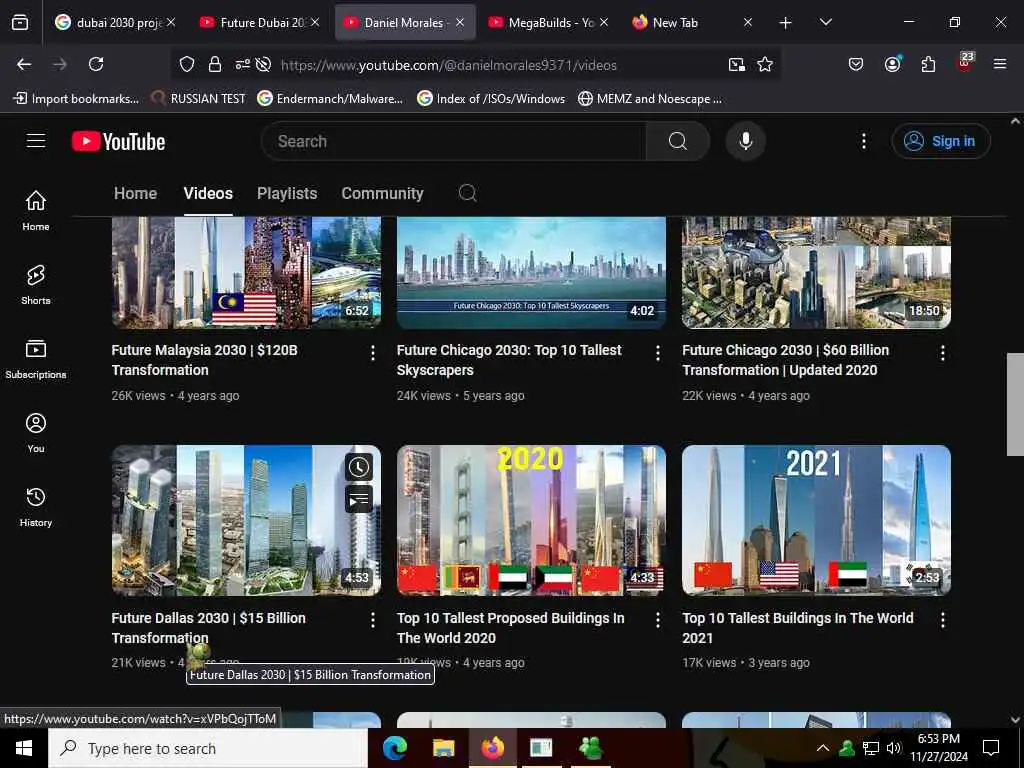
Task: Open options for Chicago $60 Billion video
Action: click(x=942, y=353)
